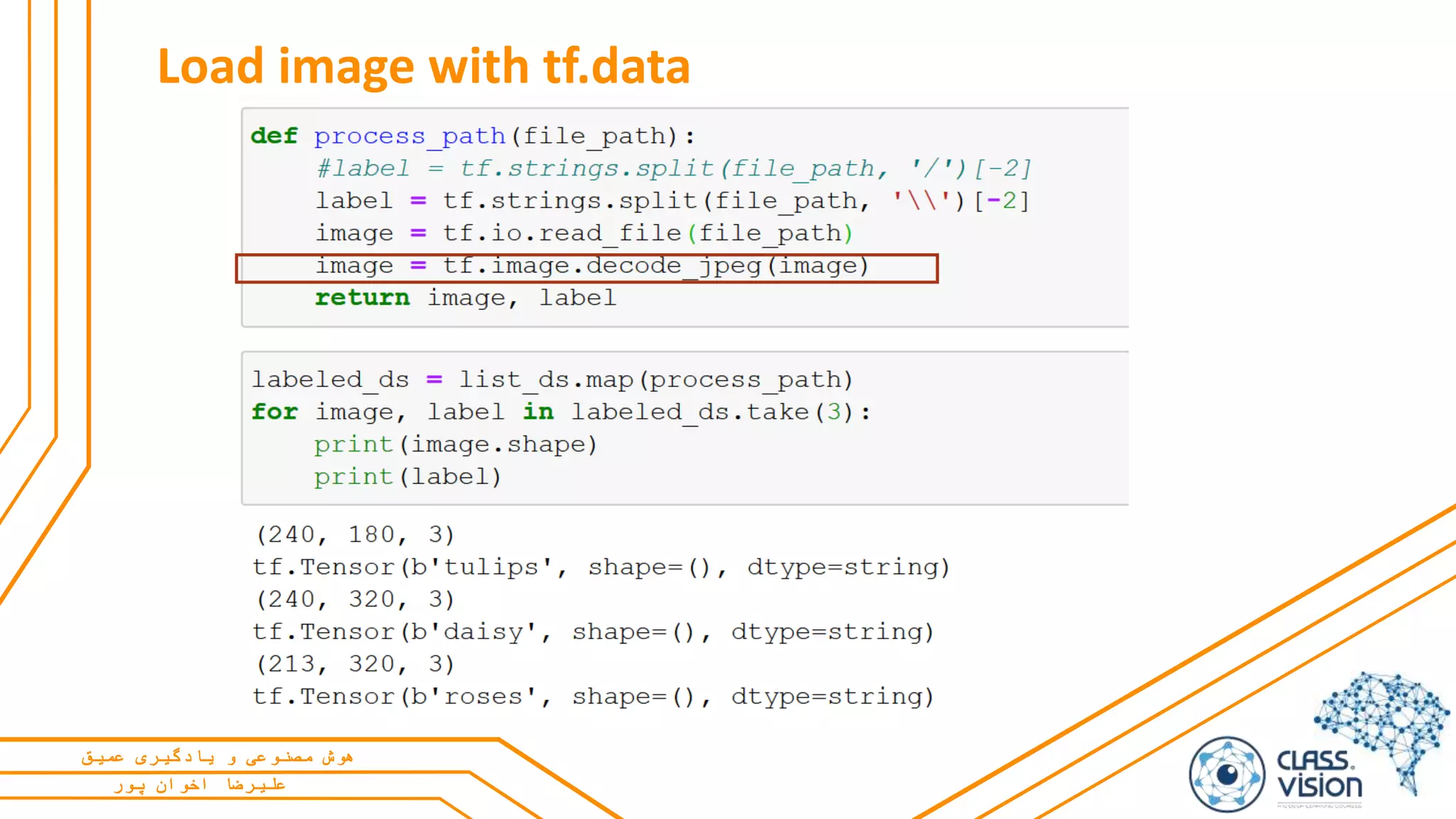Image resolution: width=1456 pixels, height=819 pixels.
Task: Click the slide title Load image with tf.data
Action: [424, 67]
